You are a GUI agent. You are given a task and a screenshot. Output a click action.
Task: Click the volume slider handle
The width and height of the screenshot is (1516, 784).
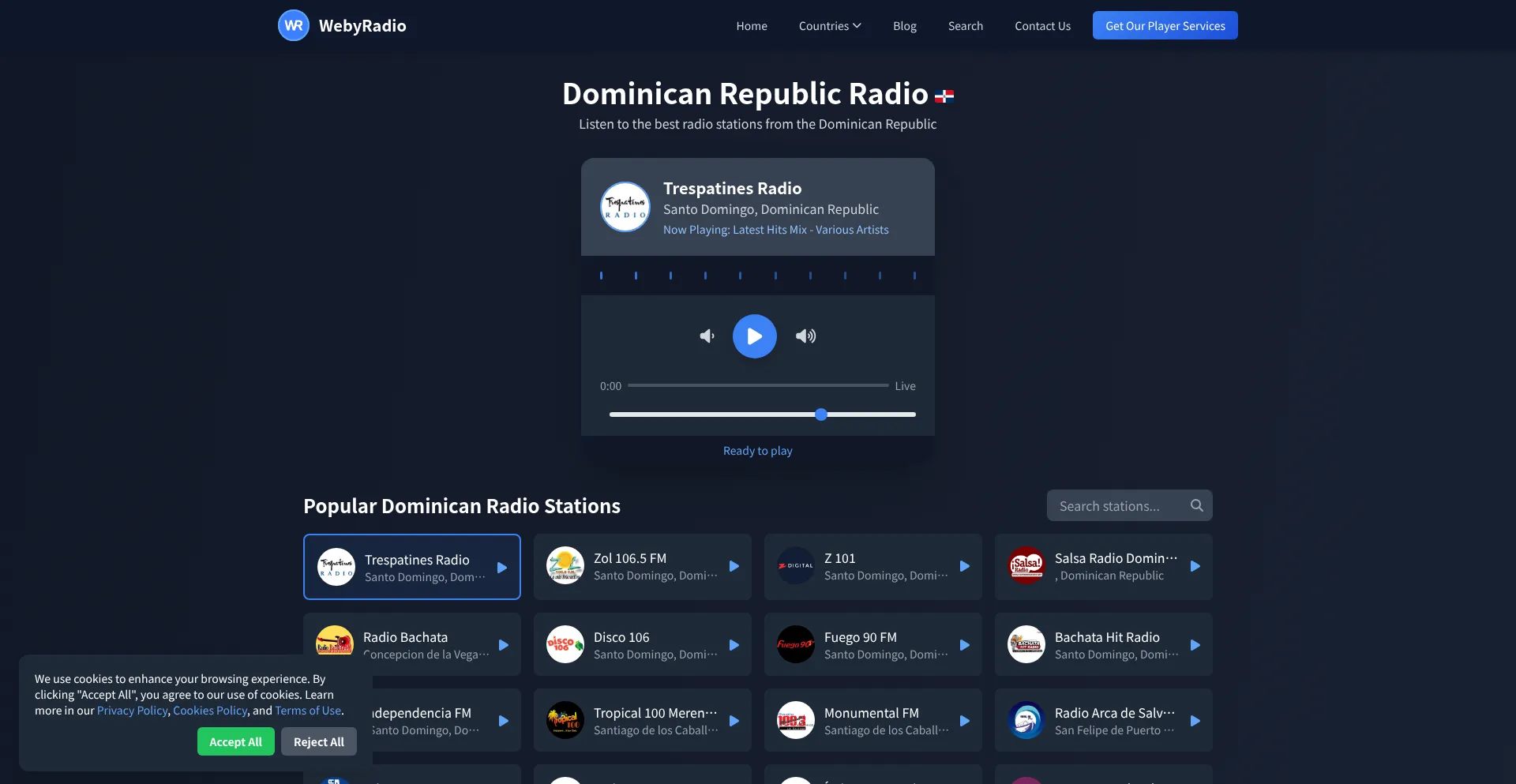(821, 415)
